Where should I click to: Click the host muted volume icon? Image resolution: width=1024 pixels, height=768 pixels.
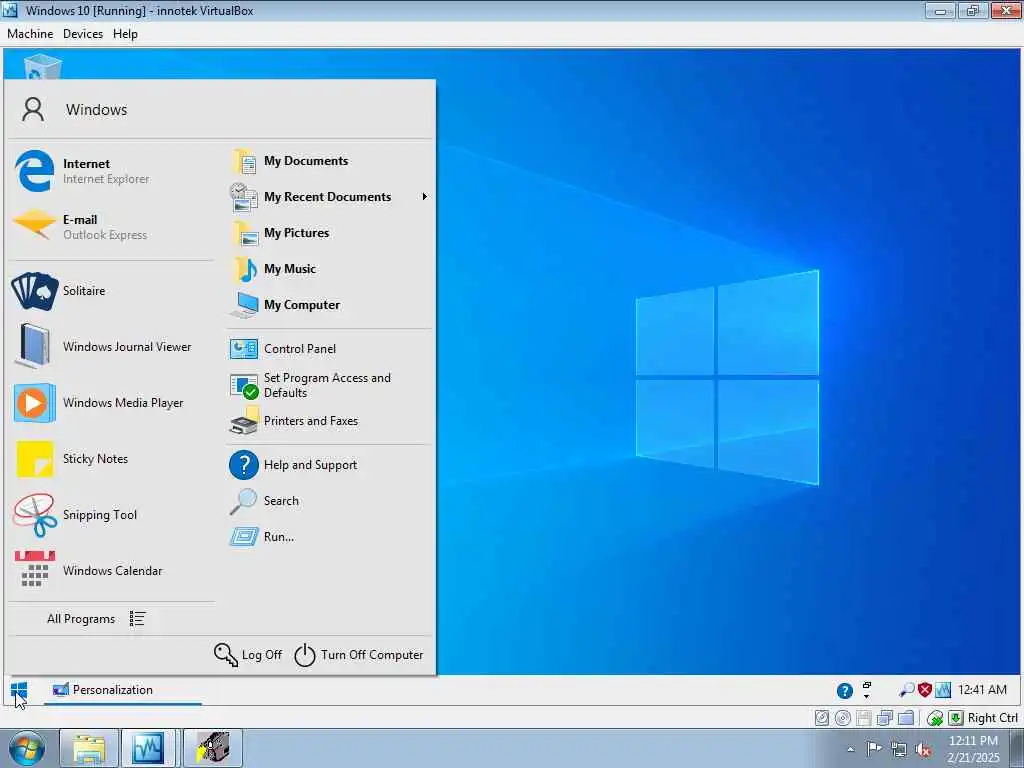tap(923, 750)
